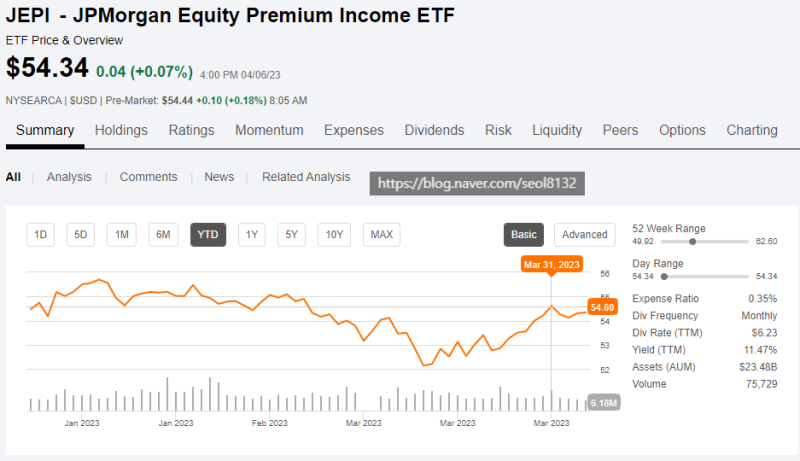The height and width of the screenshot is (461, 800).
Task: Click the blog.naver.com URL overlay
Action: pos(477,184)
